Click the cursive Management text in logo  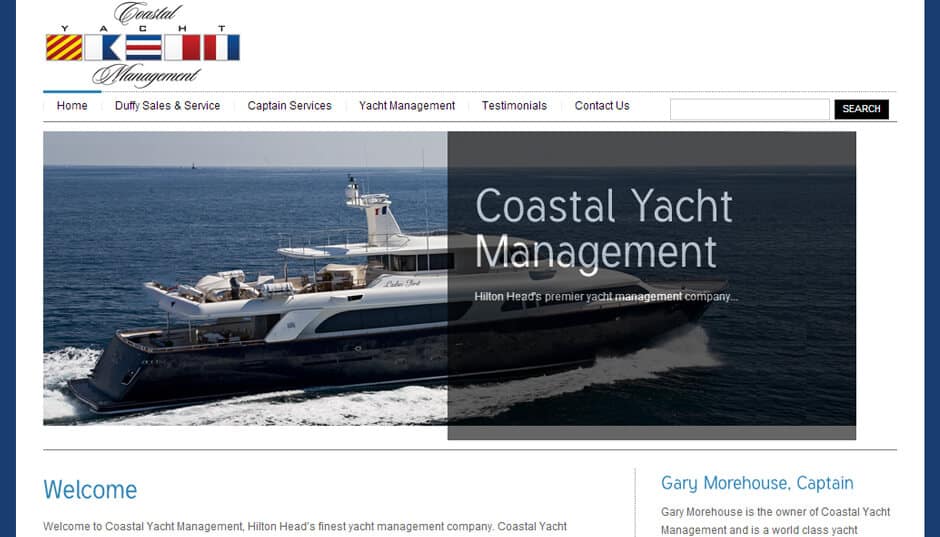point(147,76)
